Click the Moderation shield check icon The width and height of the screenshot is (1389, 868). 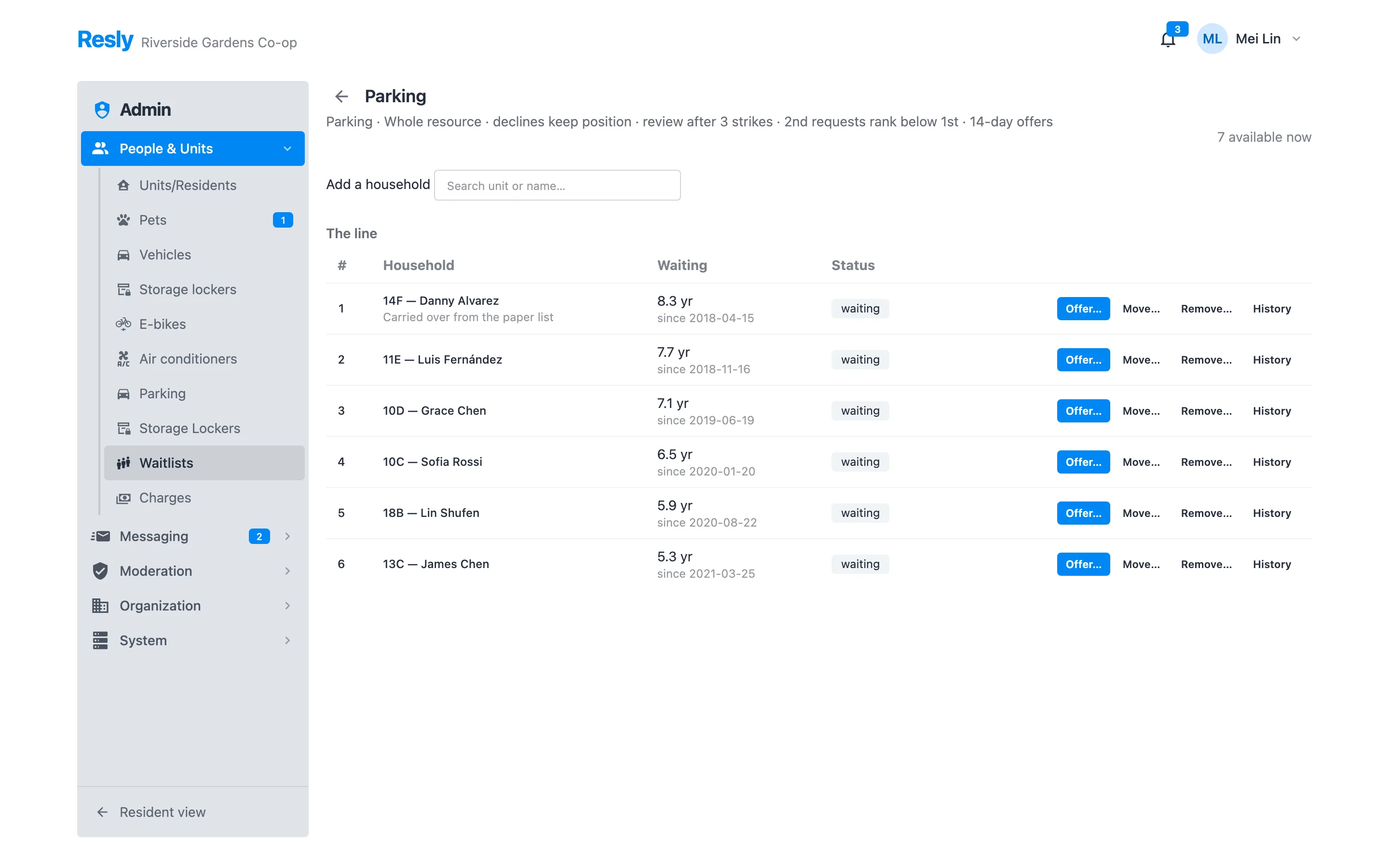point(100,571)
